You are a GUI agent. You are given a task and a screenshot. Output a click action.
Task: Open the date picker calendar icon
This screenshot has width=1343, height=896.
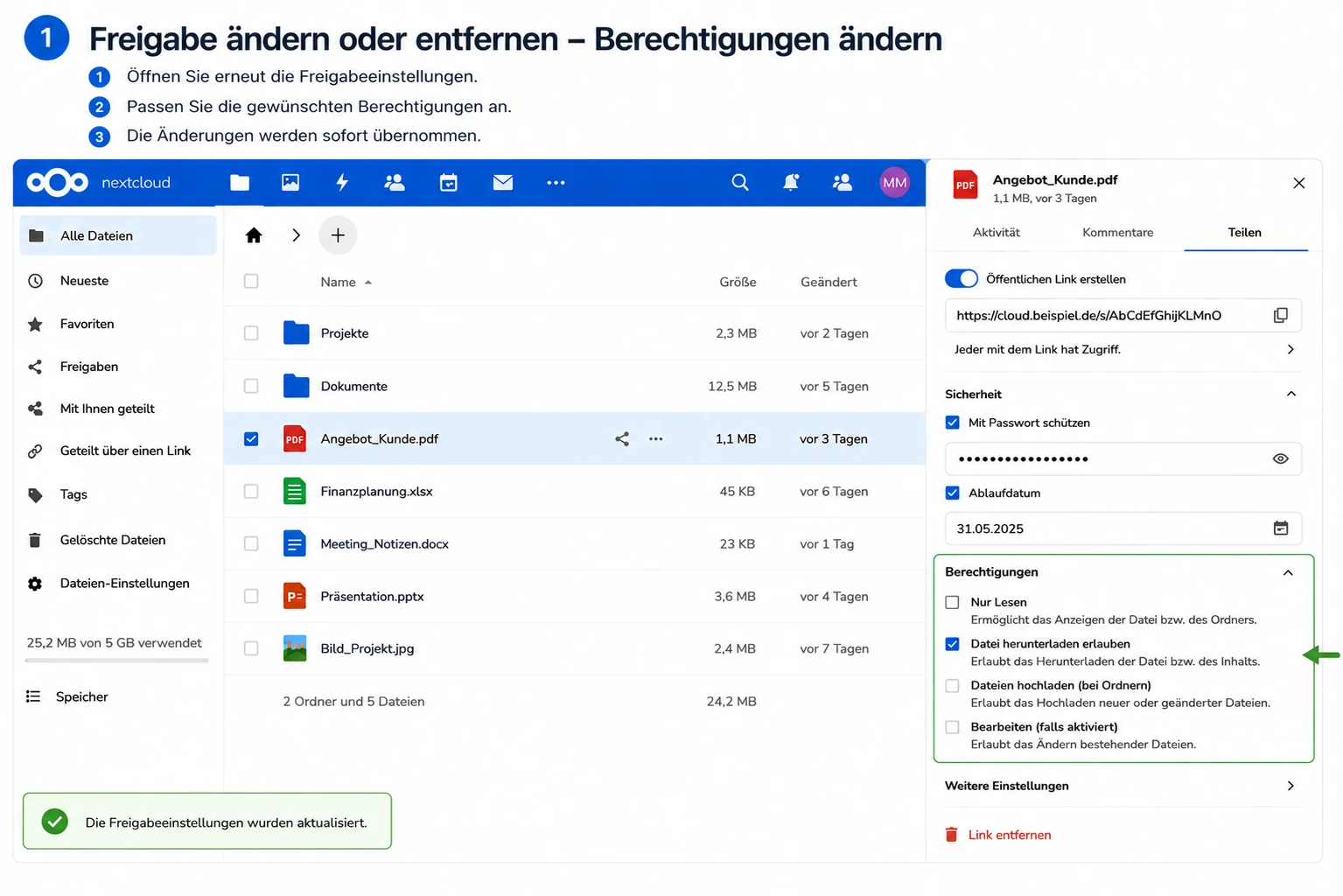click(1281, 528)
